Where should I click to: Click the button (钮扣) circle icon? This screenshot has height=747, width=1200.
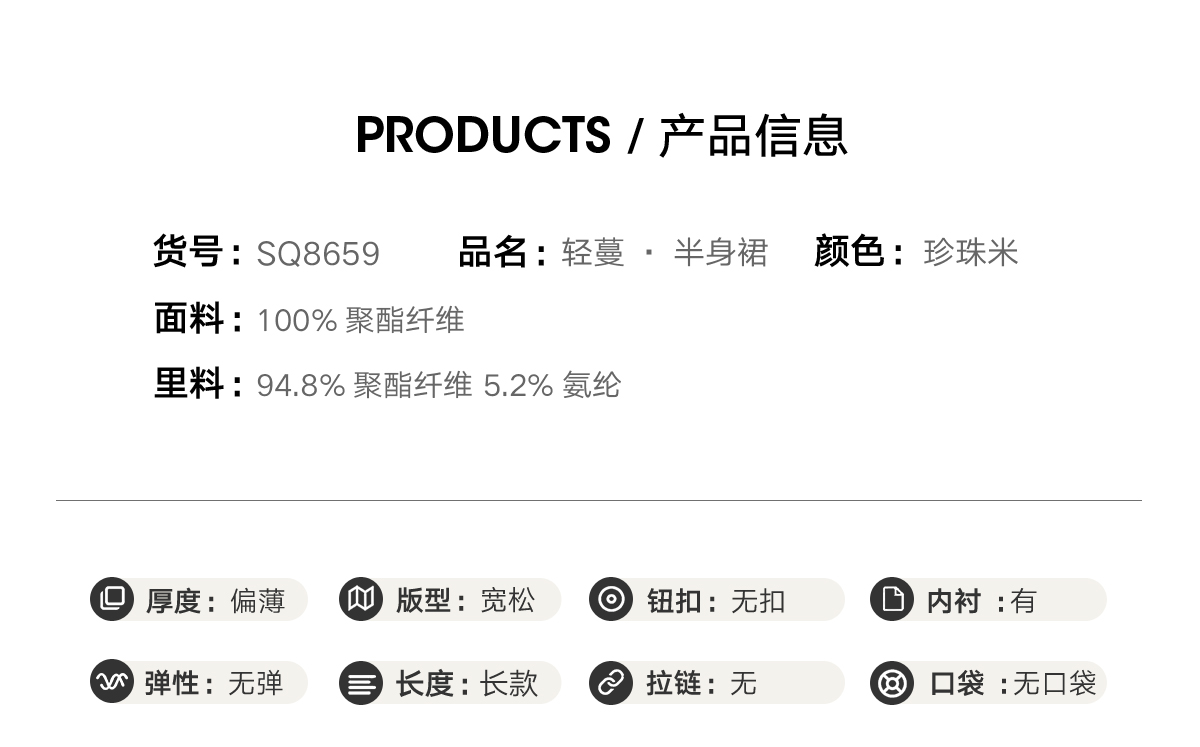pyautogui.click(x=611, y=599)
